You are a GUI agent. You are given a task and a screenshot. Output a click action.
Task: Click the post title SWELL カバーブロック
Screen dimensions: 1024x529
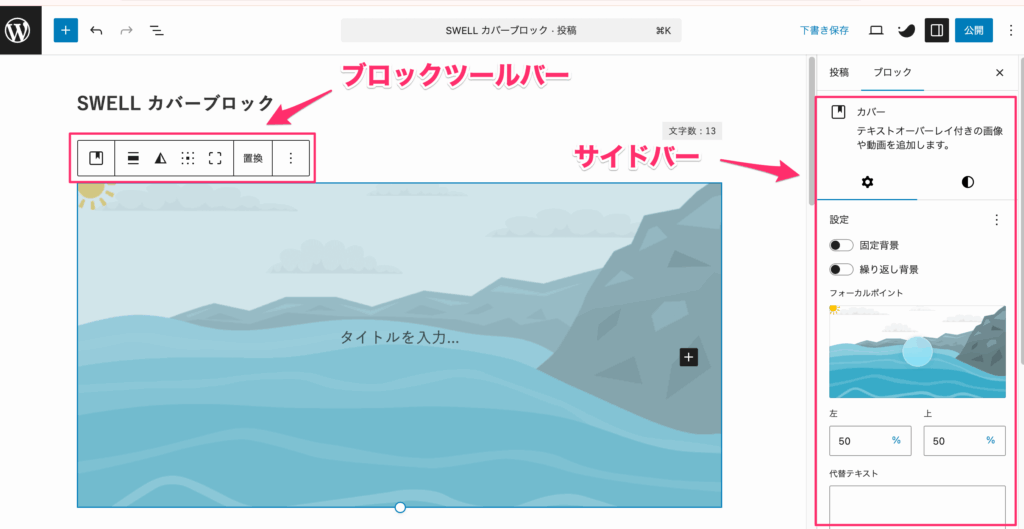pos(175,103)
